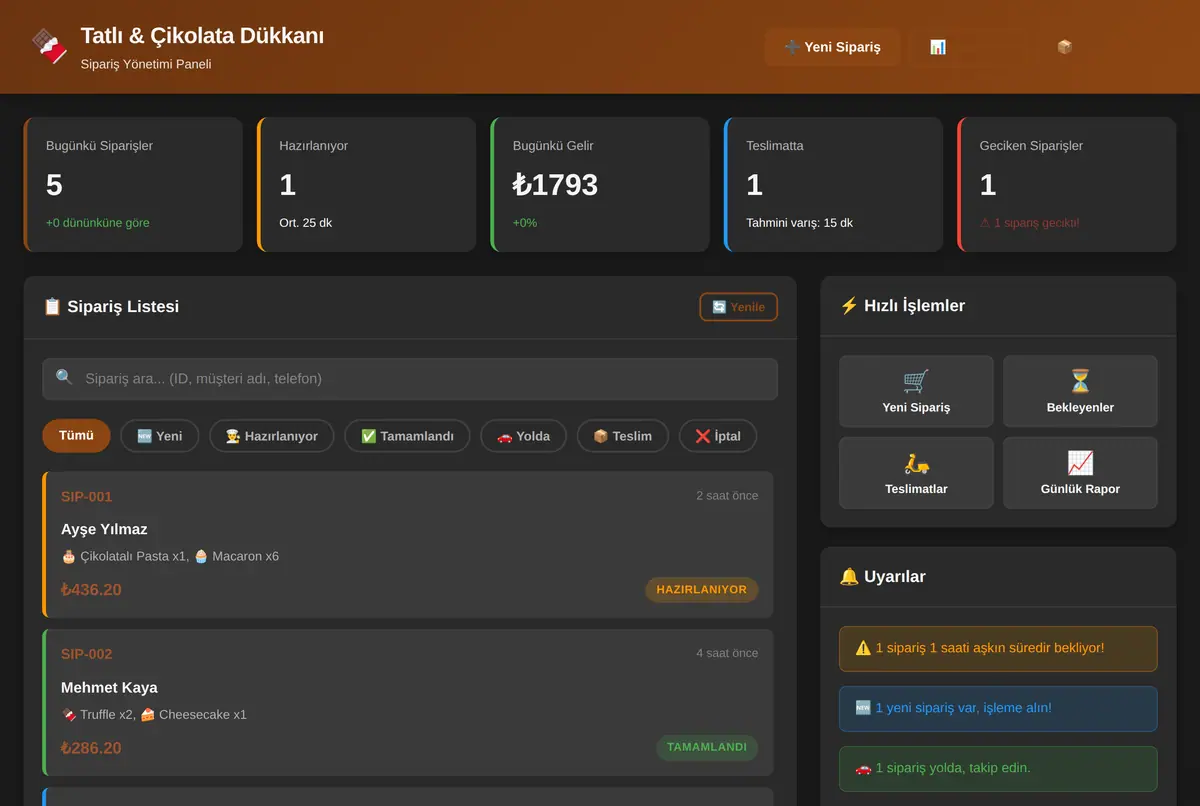
Task: Open Teslimatlar scooter quick action
Action: [916, 473]
